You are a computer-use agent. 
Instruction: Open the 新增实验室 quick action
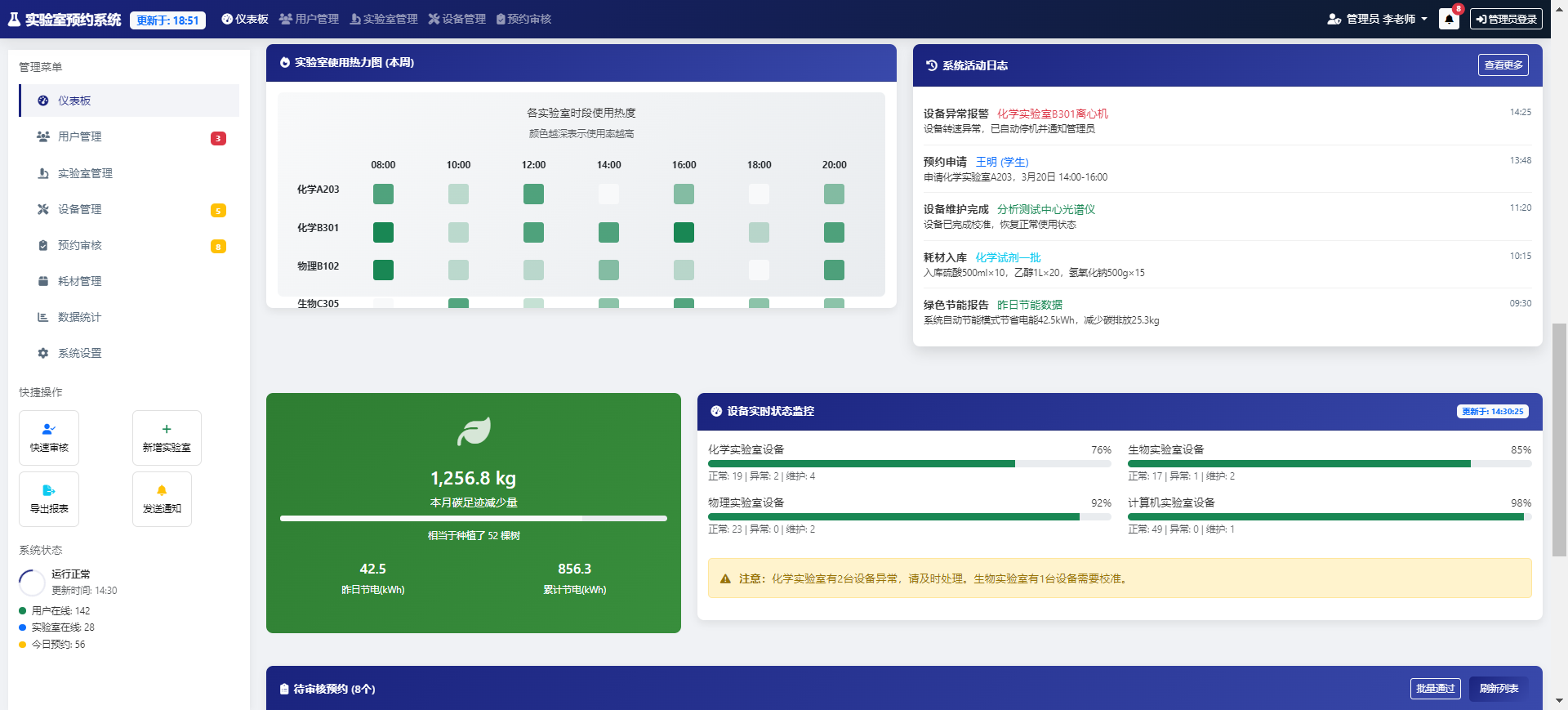pos(167,438)
